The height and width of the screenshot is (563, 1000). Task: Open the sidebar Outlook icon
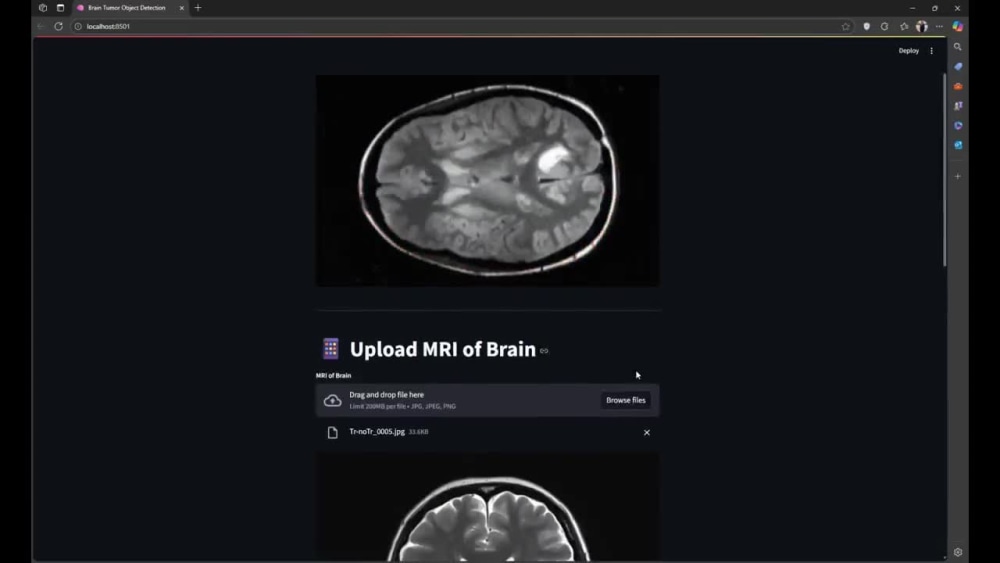pyautogui.click(x=957, y=145)
